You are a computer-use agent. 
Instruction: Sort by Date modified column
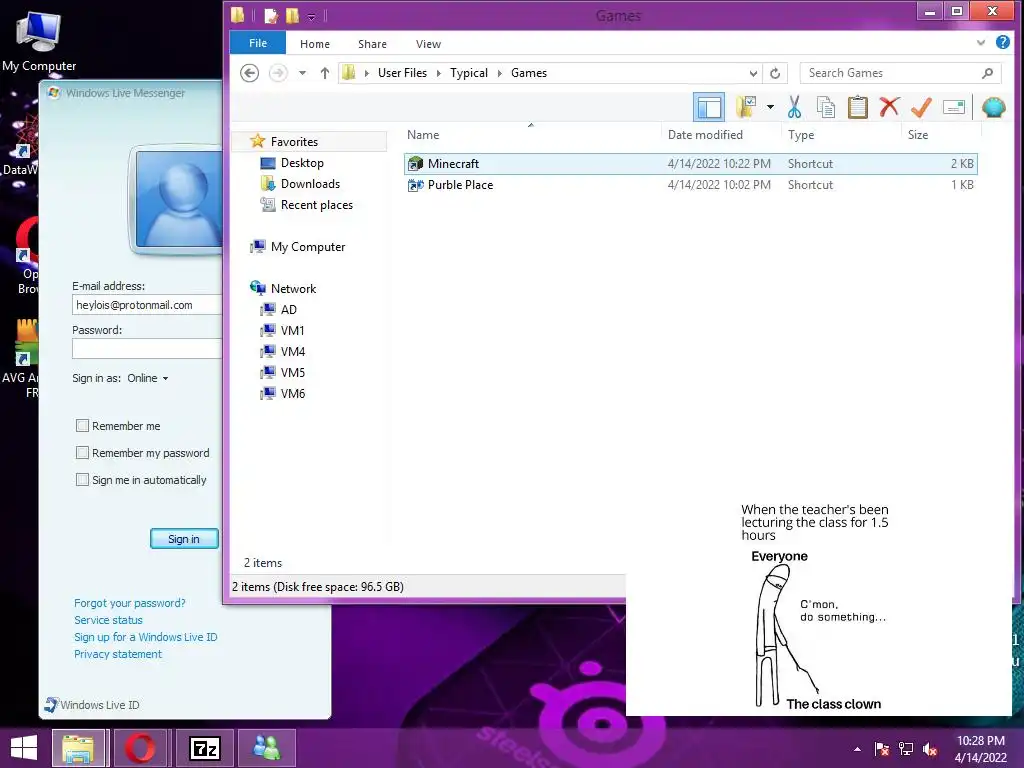coord(705,135)
